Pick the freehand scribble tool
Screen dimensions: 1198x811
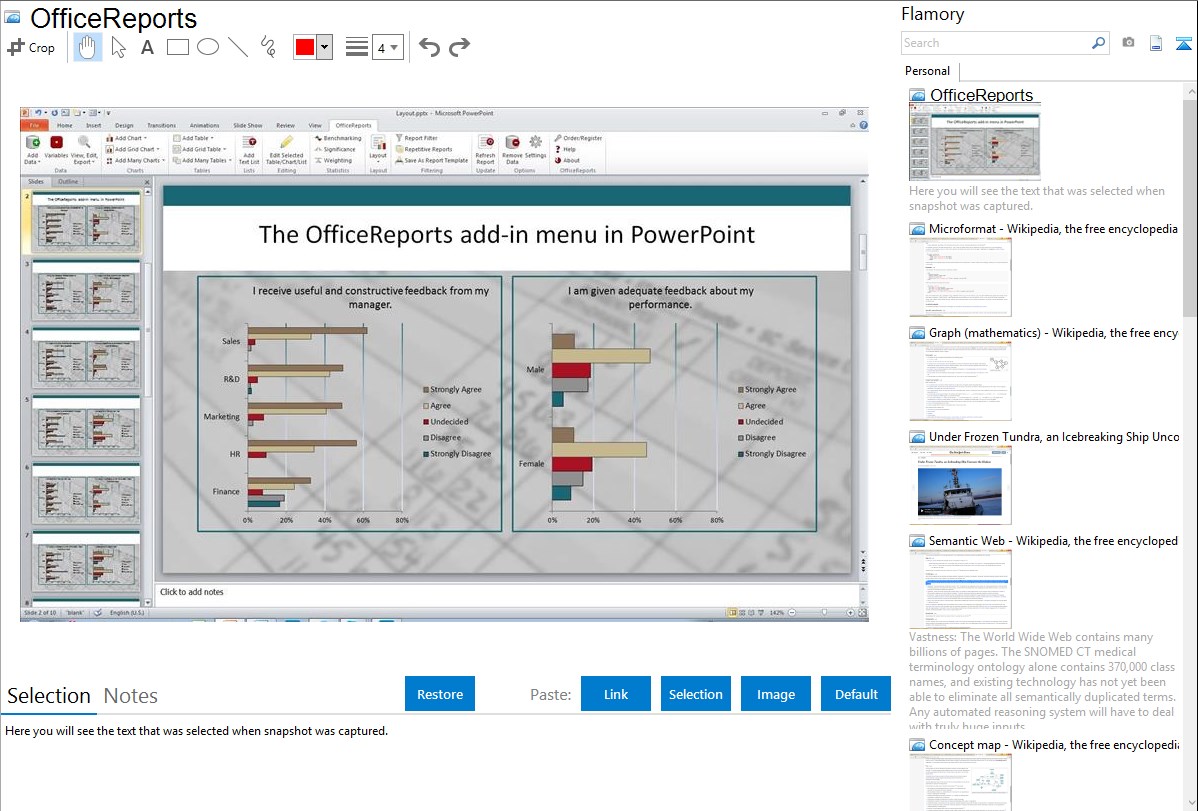pos(268,47)
